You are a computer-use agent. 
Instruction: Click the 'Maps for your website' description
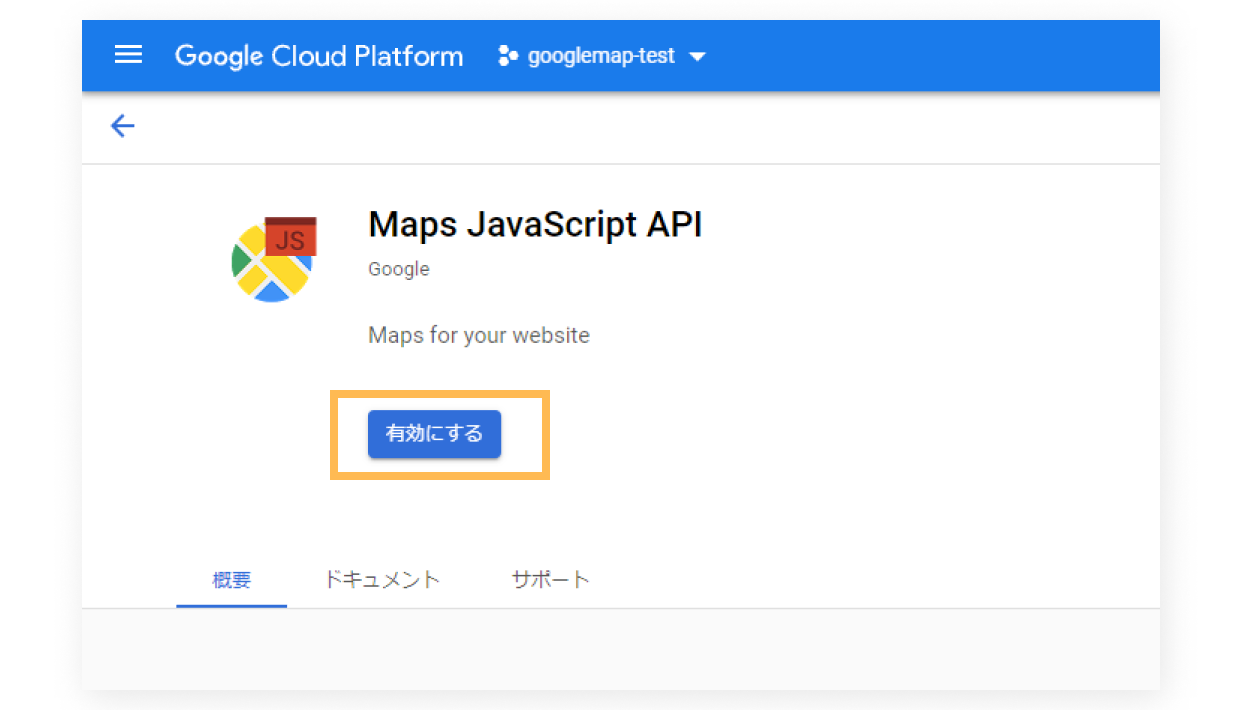click(x=478, y=335)
